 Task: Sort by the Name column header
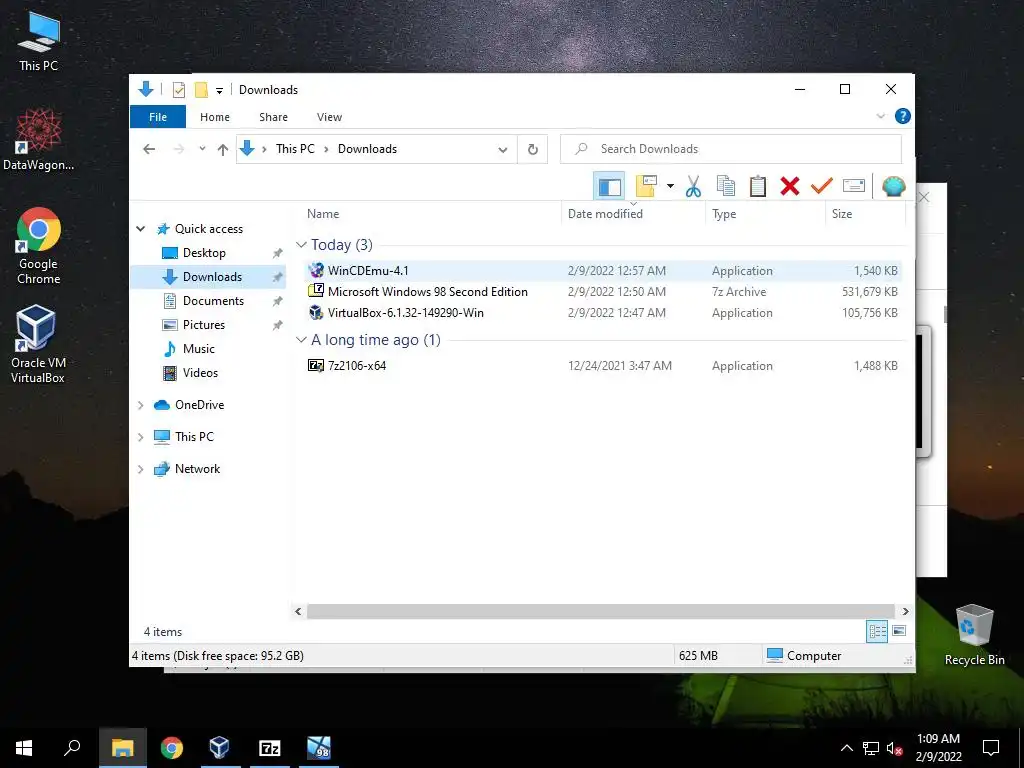(323, 214)
